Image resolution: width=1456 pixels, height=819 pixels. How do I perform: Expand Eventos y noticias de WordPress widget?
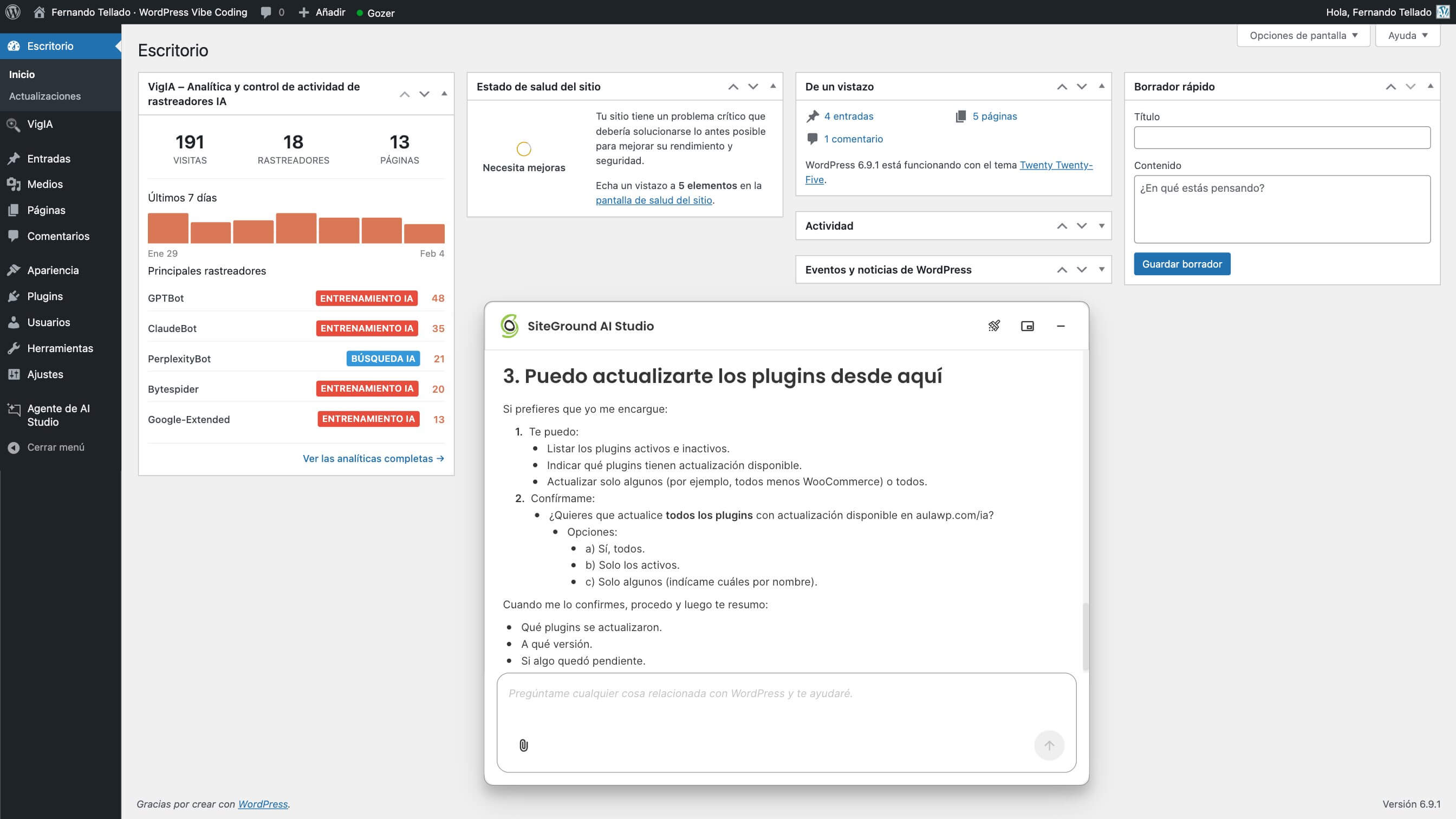1102,270
